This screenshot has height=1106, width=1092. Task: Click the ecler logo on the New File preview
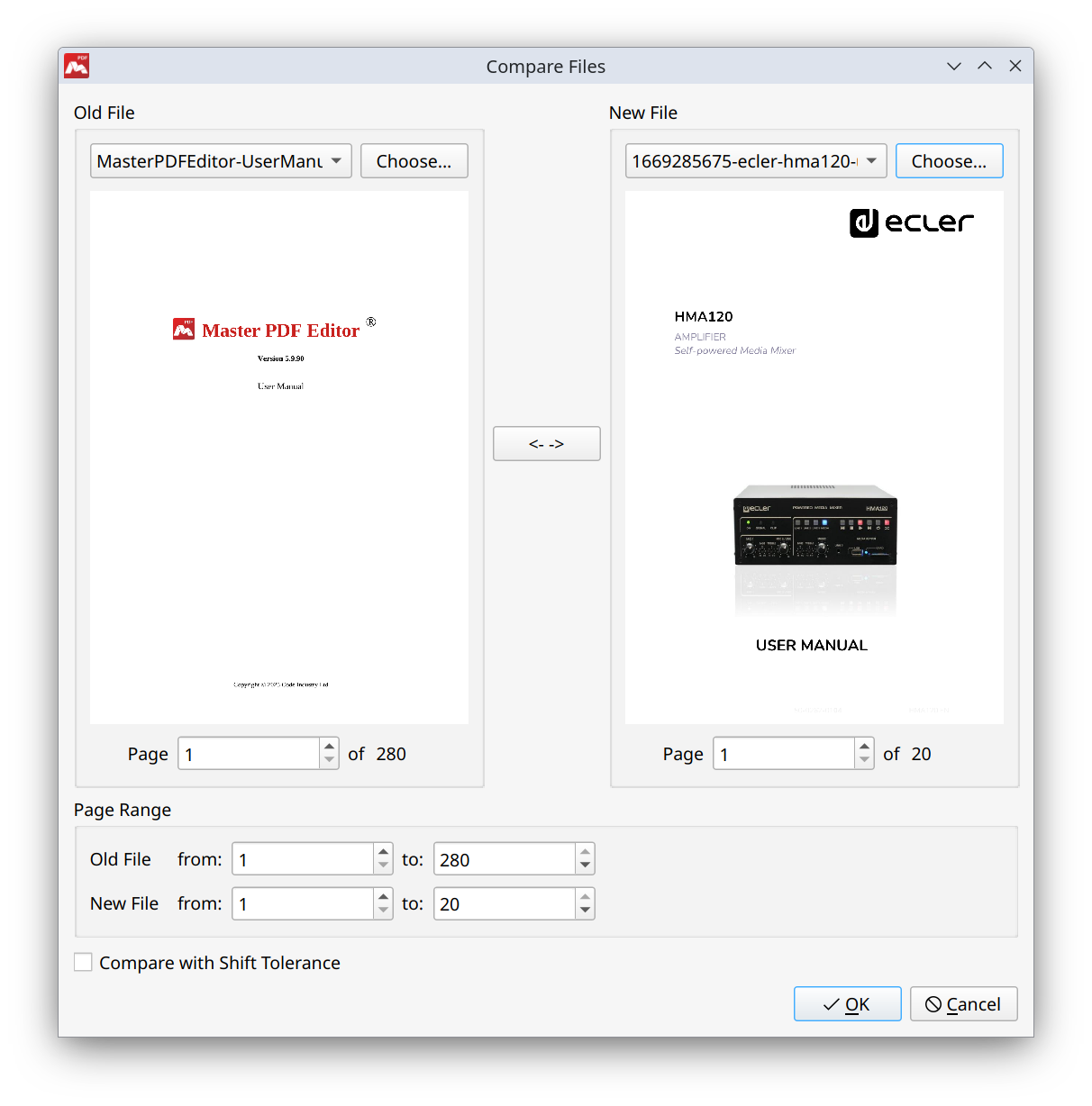tap(911, 222)
